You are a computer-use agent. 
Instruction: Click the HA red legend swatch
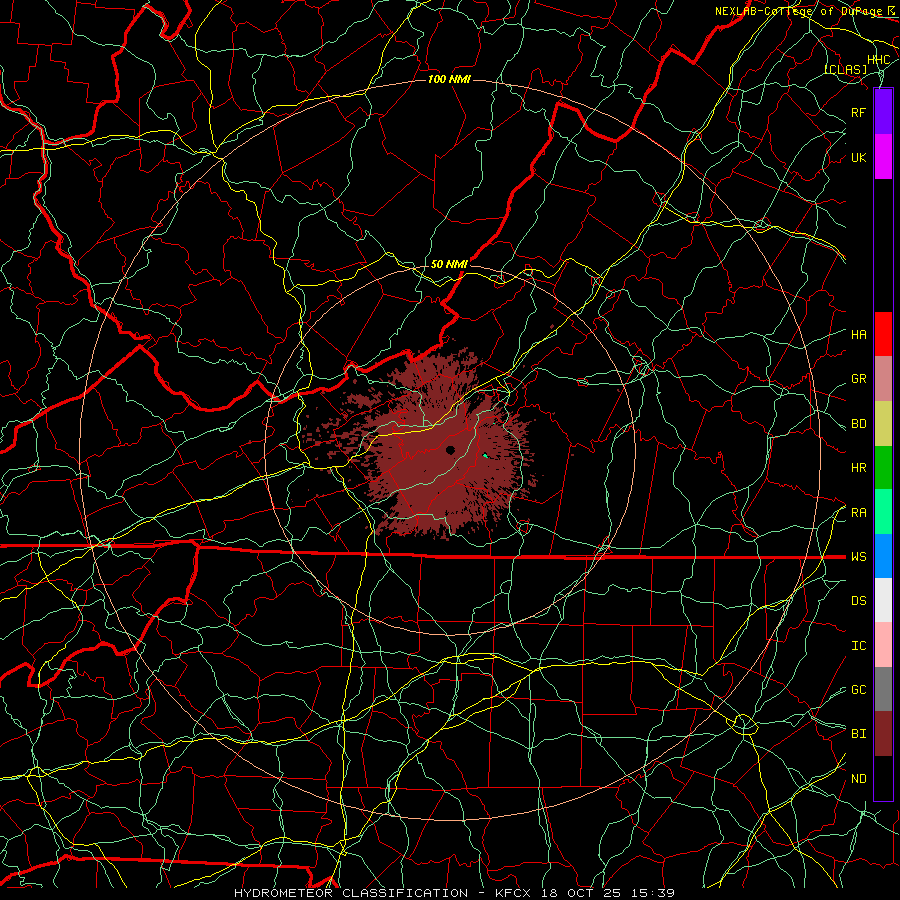coord(883,334)
